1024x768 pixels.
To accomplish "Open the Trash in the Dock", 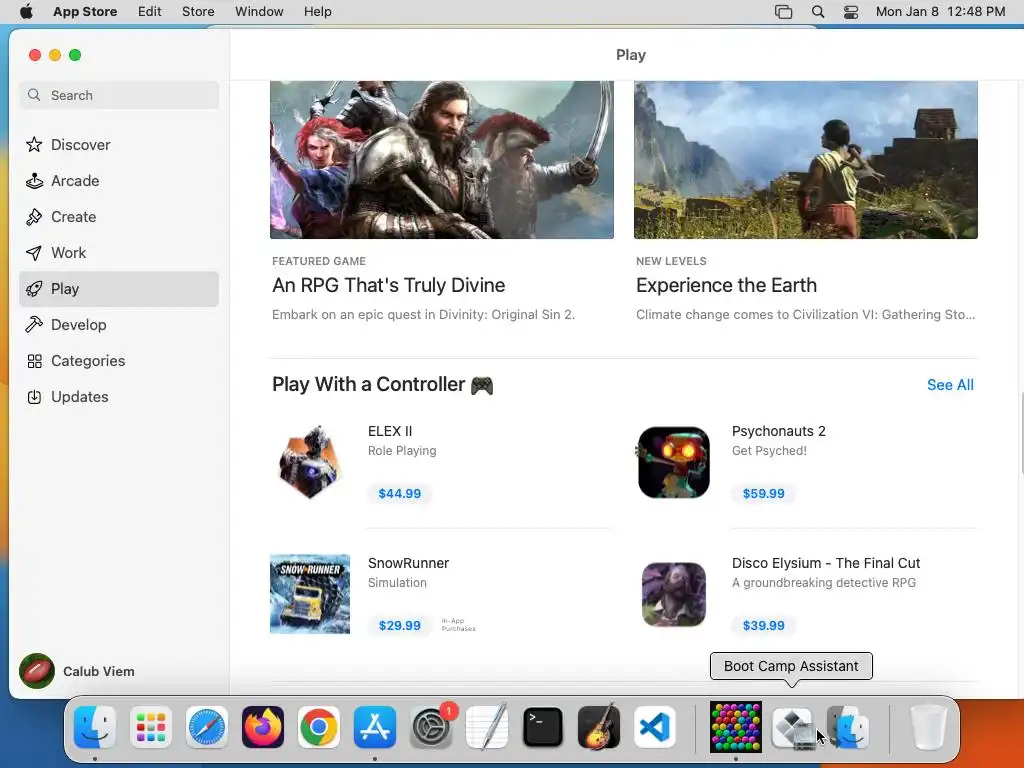I will (x=929, y=727).
